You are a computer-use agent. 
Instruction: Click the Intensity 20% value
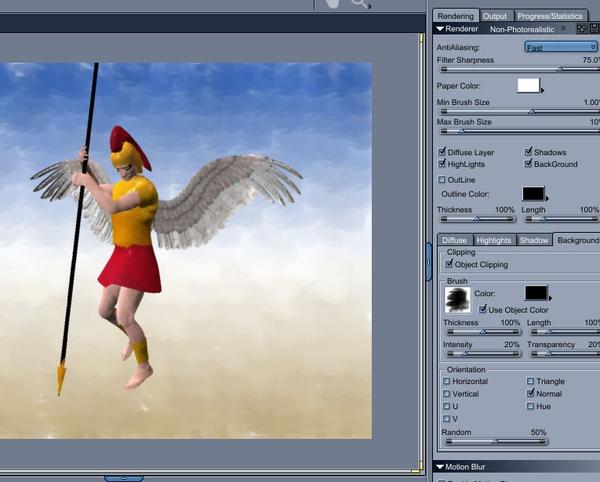coord(511,344)
